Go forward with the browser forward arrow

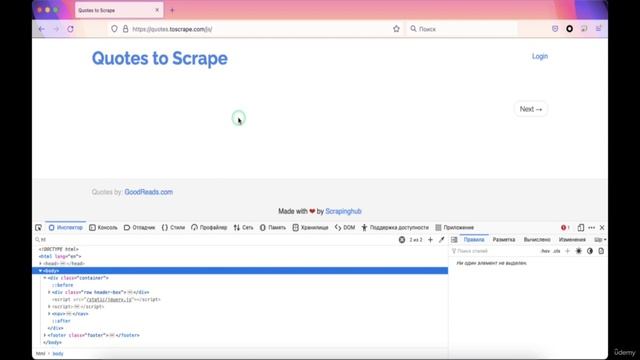coord(56,29)
